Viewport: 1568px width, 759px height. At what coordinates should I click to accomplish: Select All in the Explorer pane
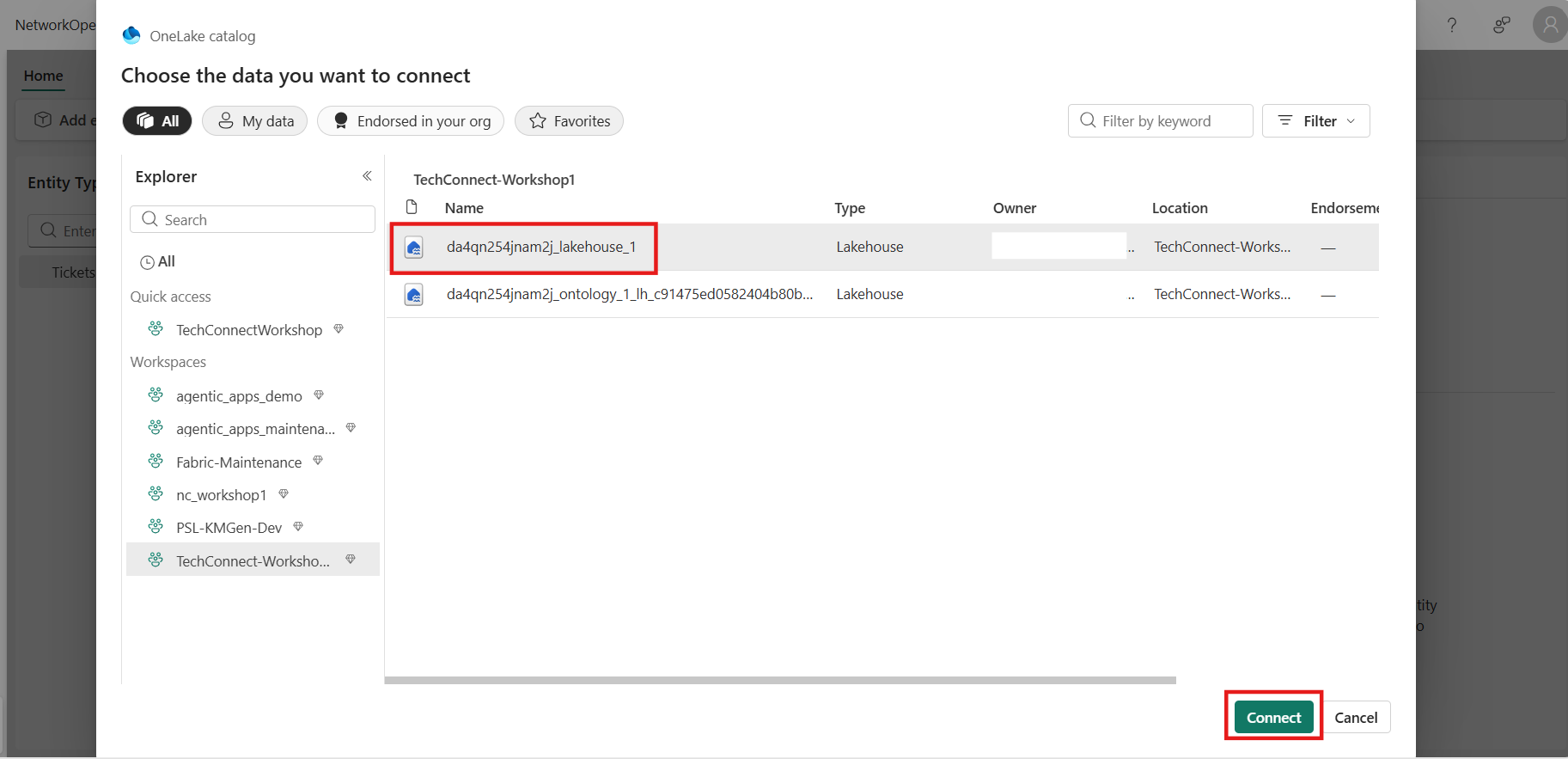coord(158,261)
